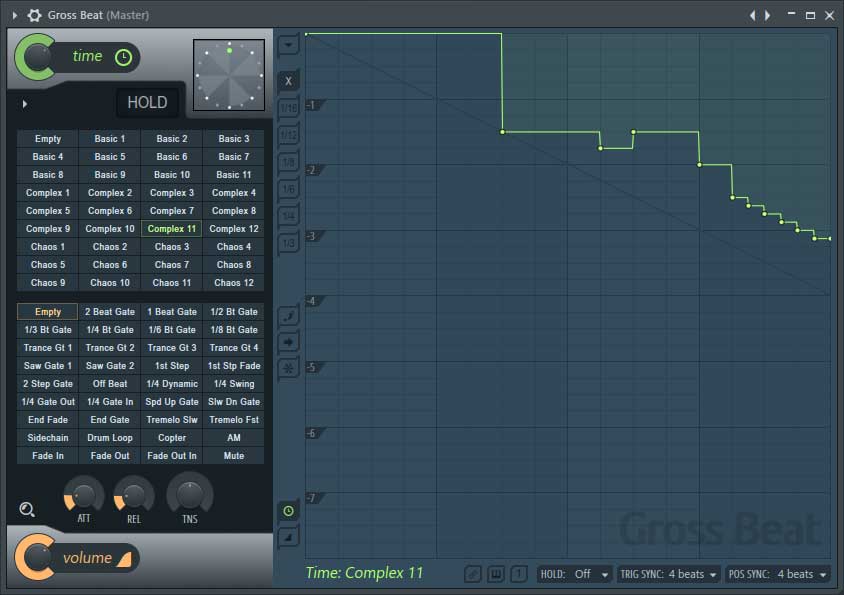Toggle the freeze snowflake icon
This screenshot has width=844, height=595.
289,368
